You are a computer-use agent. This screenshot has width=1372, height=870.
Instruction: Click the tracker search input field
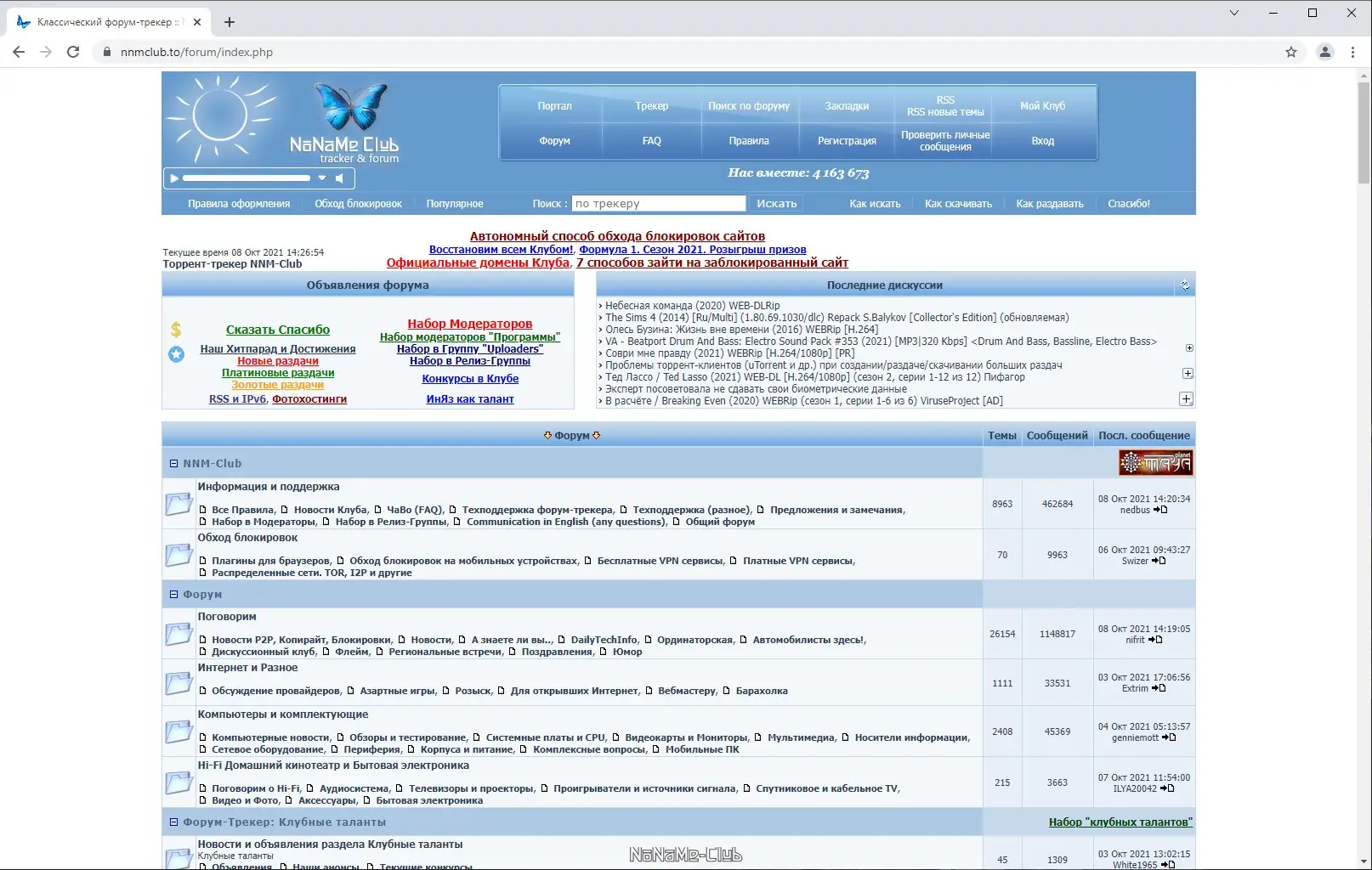(x=659, y=204)
